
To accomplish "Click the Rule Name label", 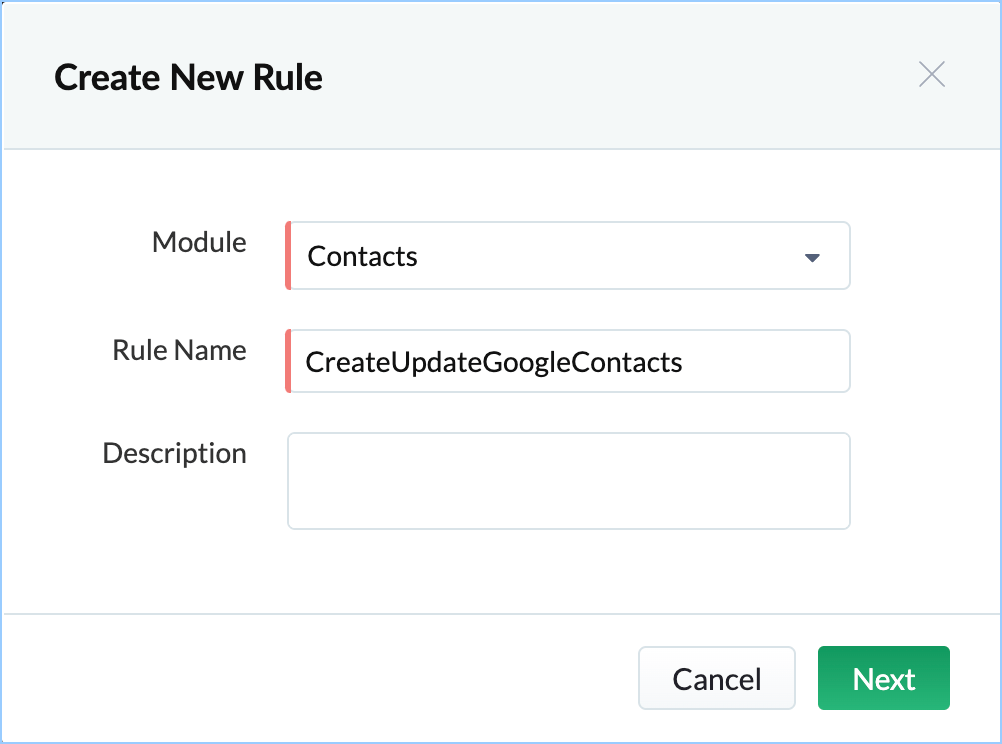I will [x=179, y=350].
